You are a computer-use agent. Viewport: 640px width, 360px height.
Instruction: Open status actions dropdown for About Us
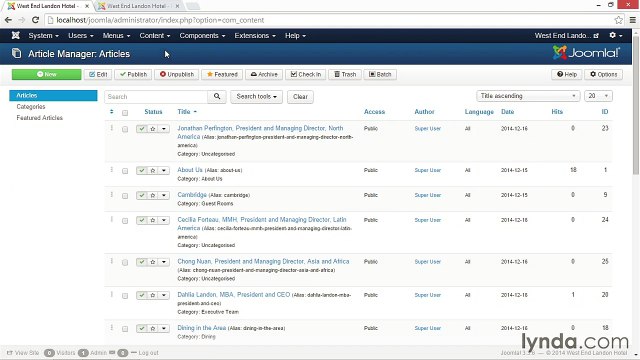pos(164,170)
